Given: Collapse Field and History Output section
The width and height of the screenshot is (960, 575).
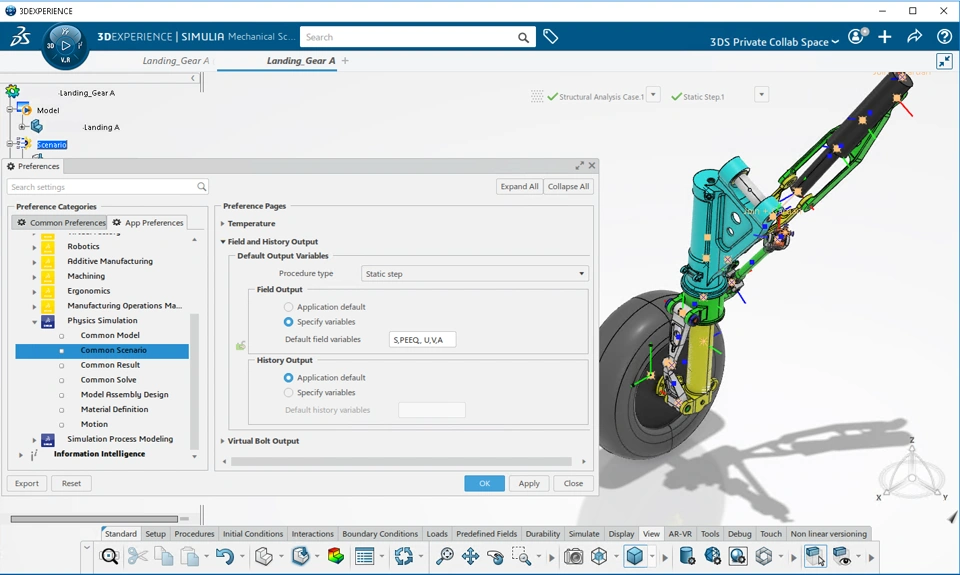Looking at the screenshot, I should (223, 241).
